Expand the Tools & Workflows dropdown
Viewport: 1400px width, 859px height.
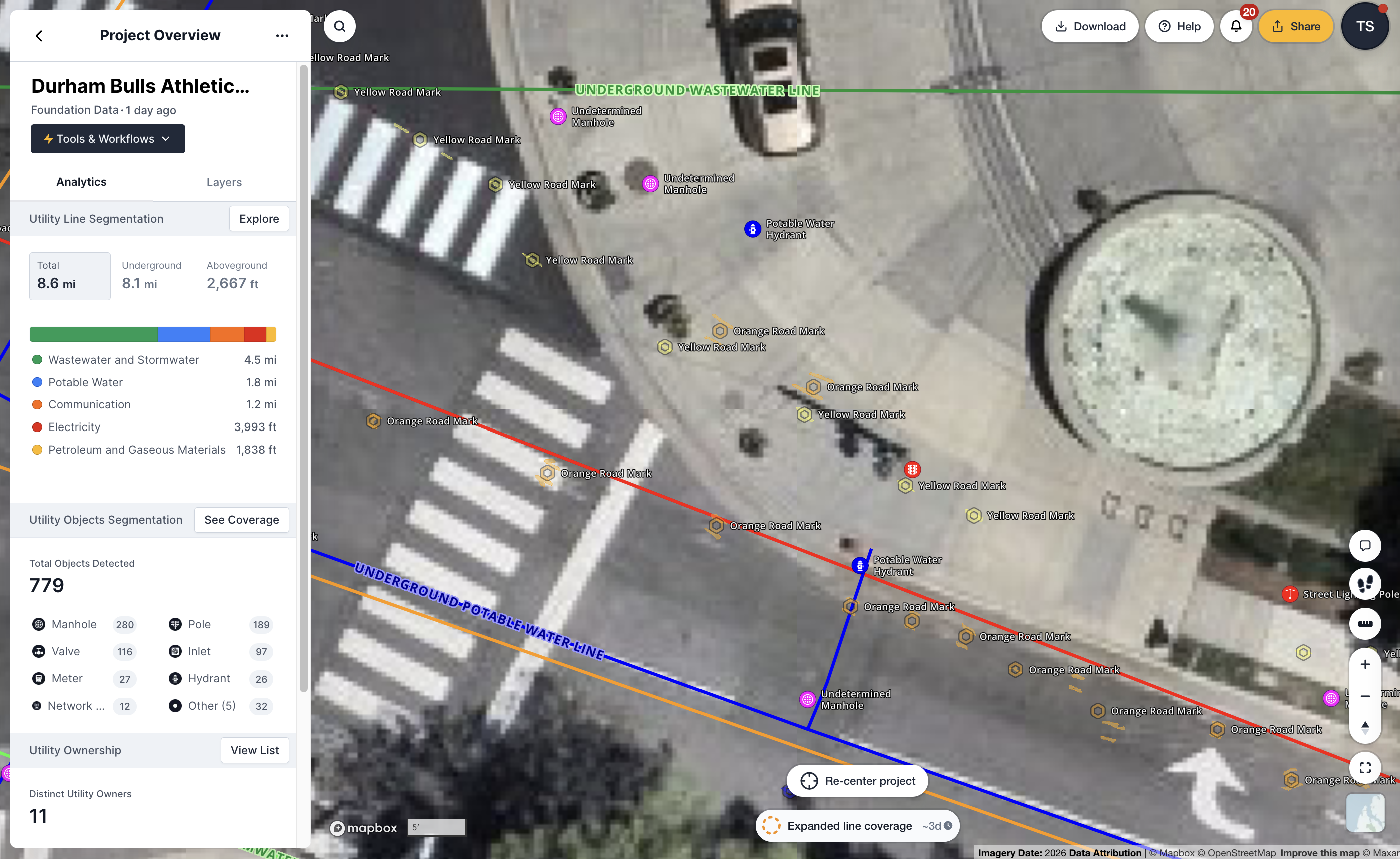(108, 139)
